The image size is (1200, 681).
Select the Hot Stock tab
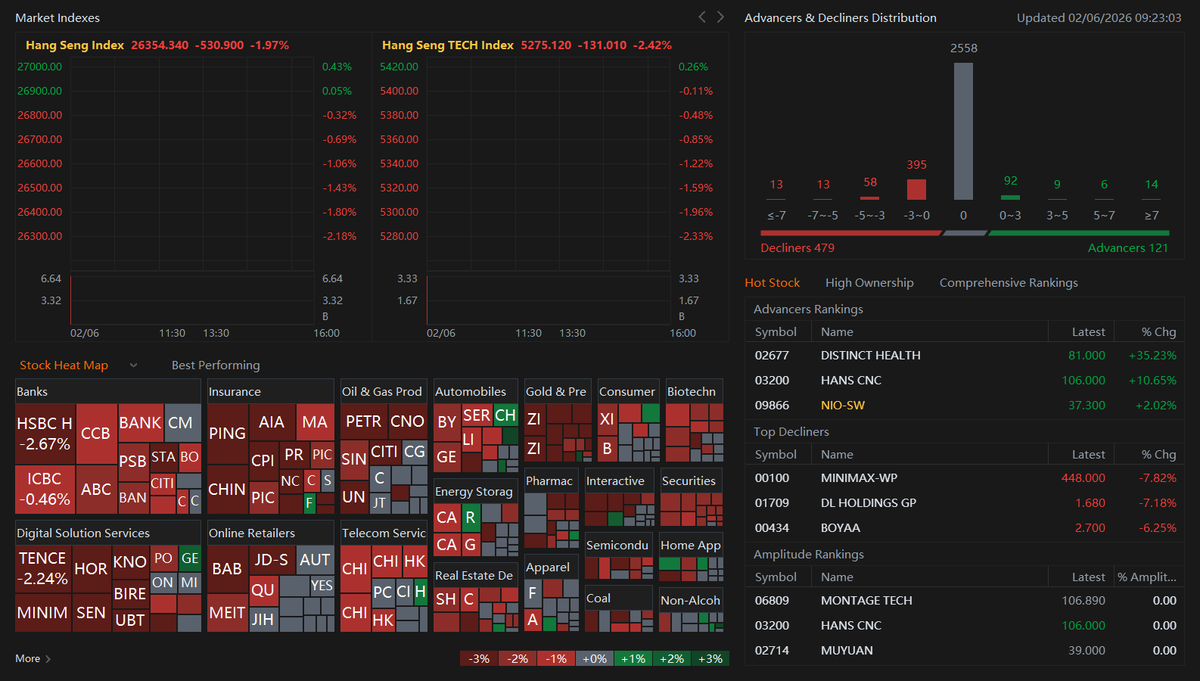(x=772, y=282)
